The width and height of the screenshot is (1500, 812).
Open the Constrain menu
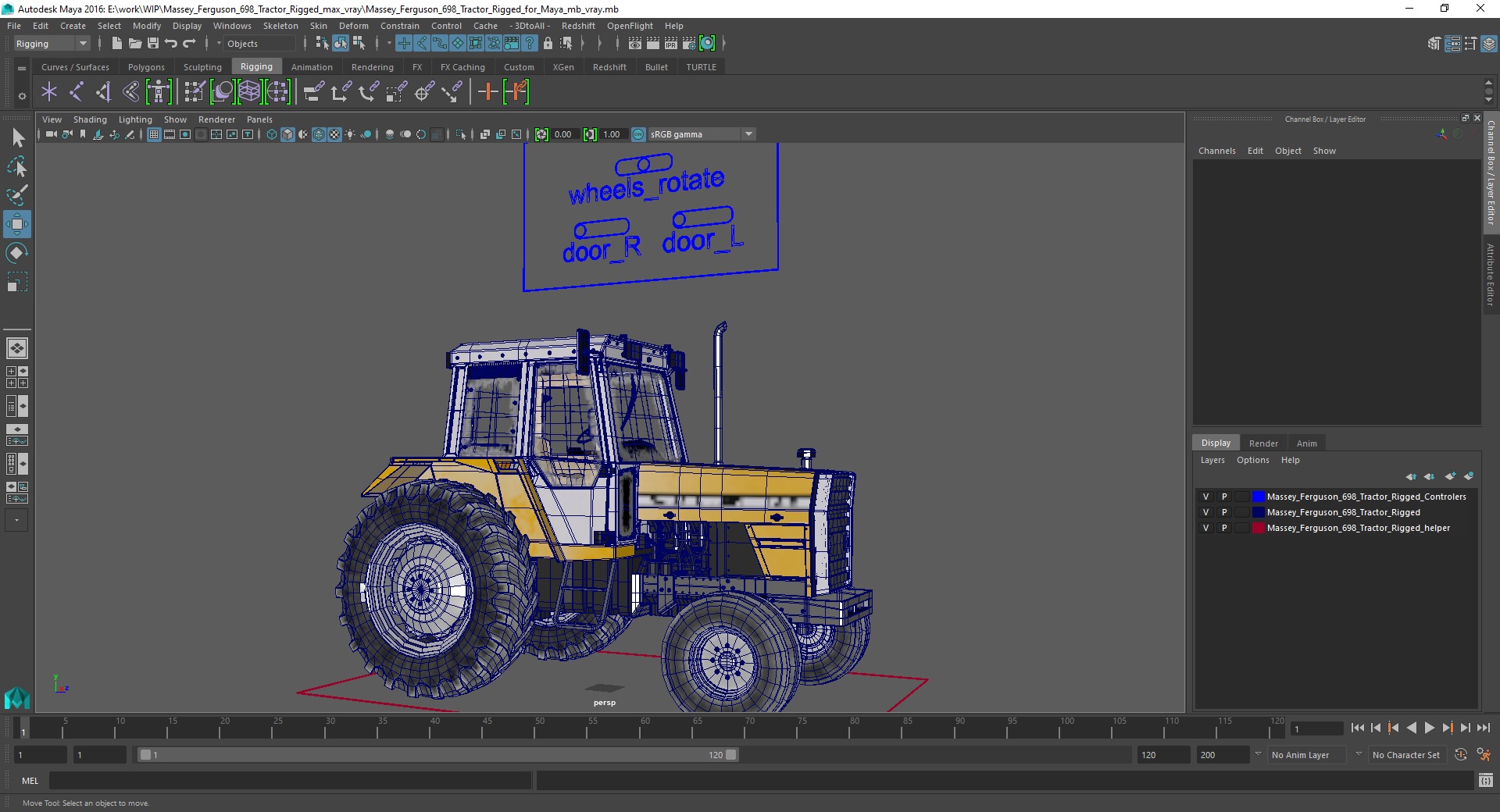click(399, 26)
